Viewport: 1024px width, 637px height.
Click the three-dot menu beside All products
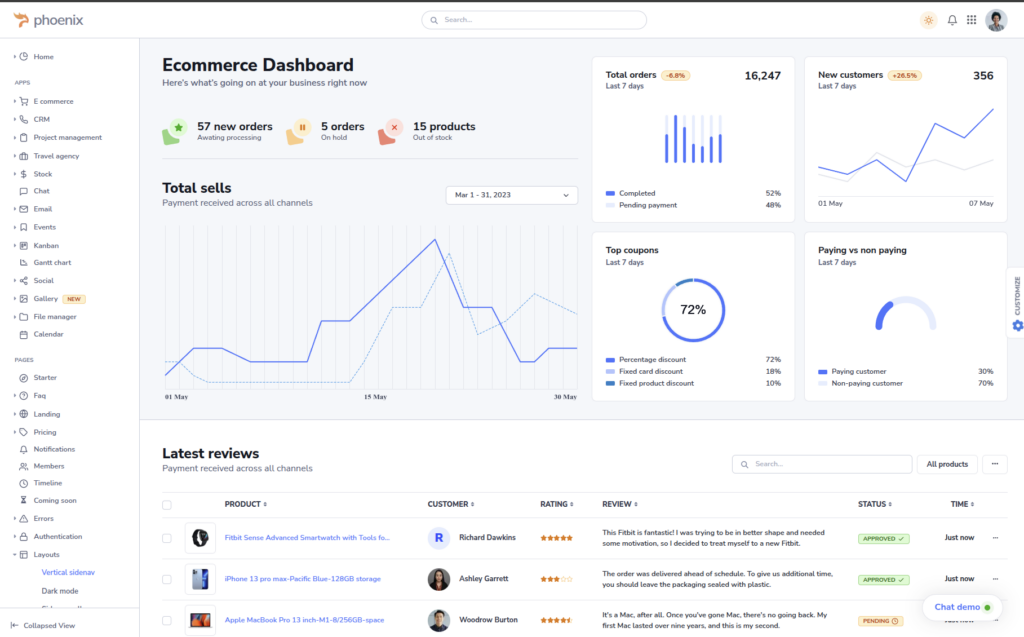tap(994, 464)
